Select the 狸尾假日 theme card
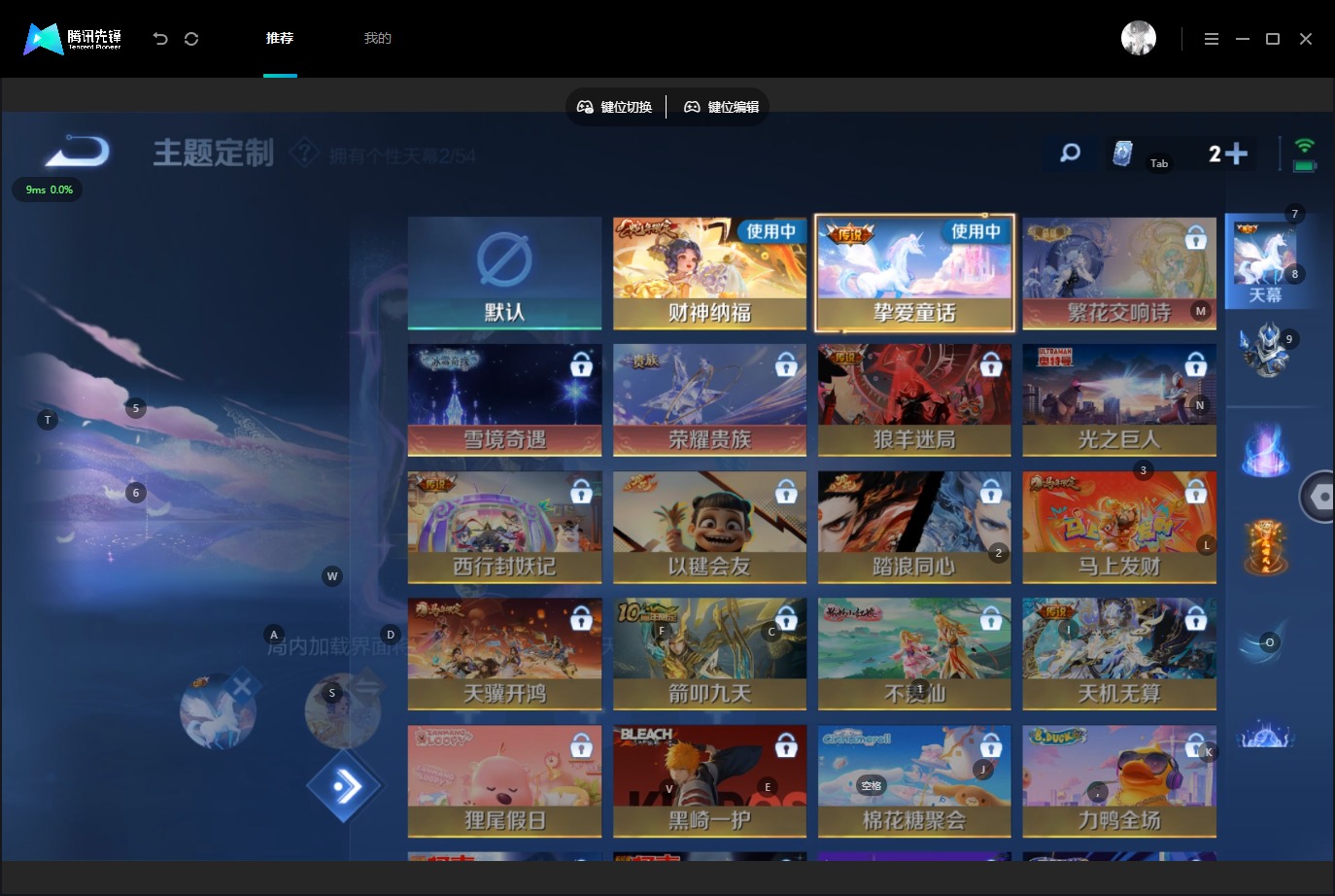1335x896 pixels. (505, 781)
